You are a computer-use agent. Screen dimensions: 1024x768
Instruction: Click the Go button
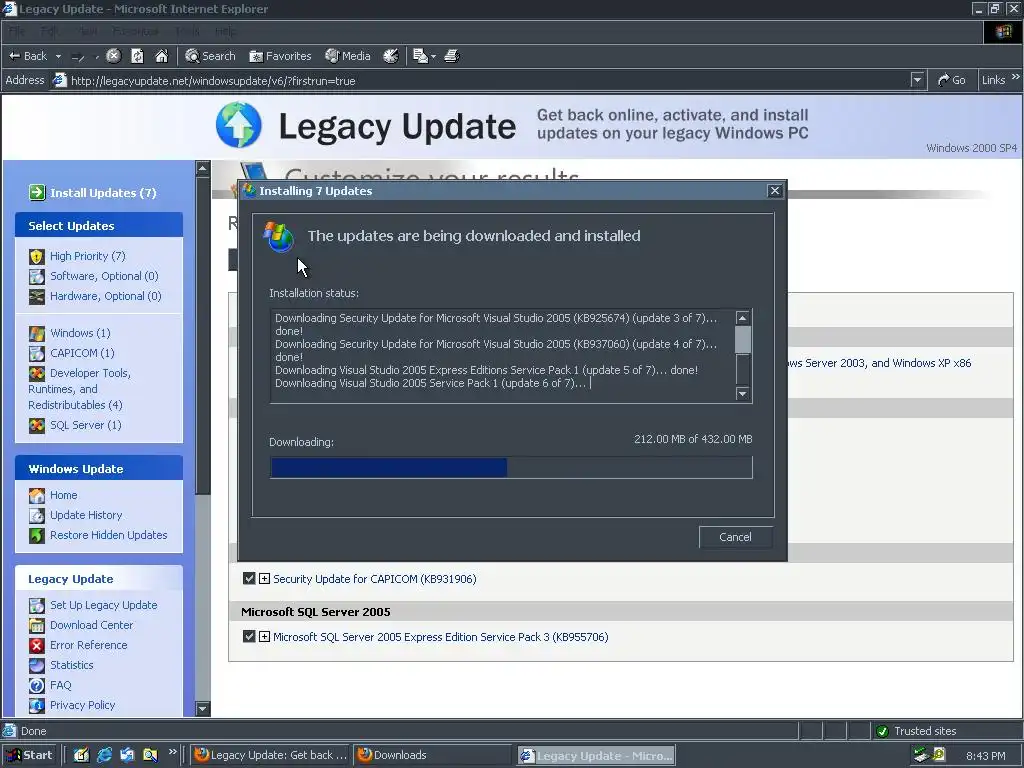(952, 80)
